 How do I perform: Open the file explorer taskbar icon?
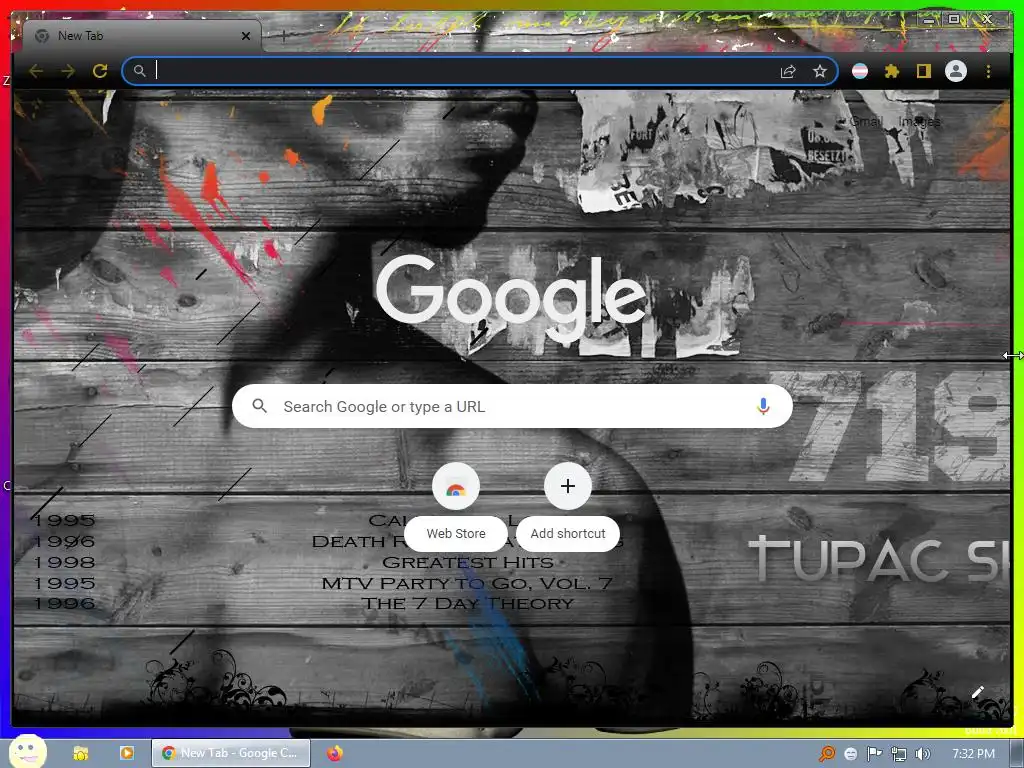[x=81, y=753]
